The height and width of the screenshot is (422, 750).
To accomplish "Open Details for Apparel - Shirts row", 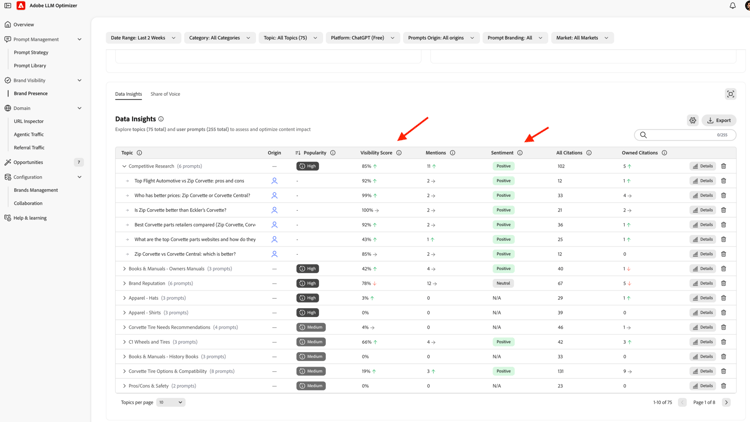I will [702, 313].
